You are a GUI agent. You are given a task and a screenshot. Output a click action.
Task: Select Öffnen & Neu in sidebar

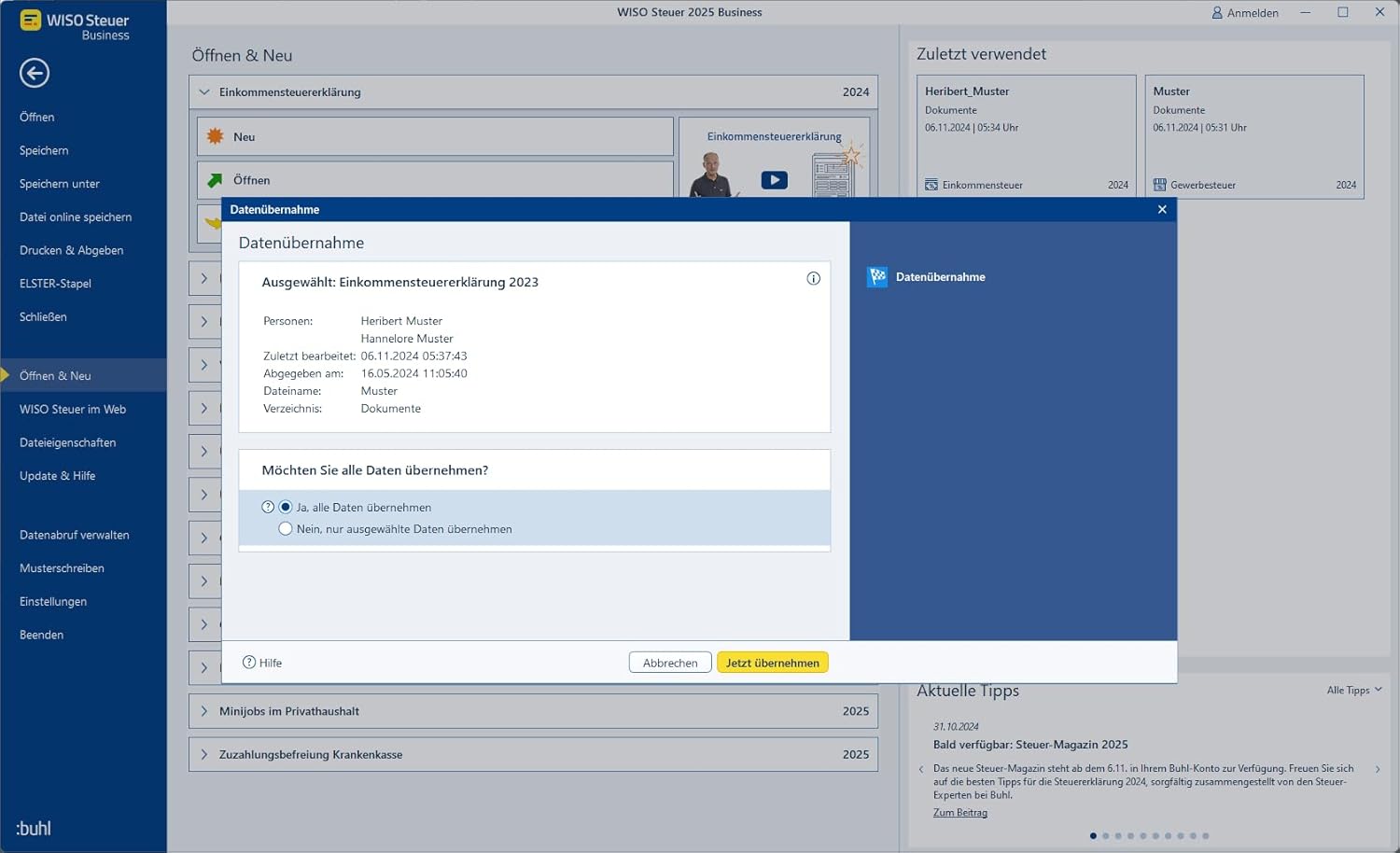pos(83,375)
